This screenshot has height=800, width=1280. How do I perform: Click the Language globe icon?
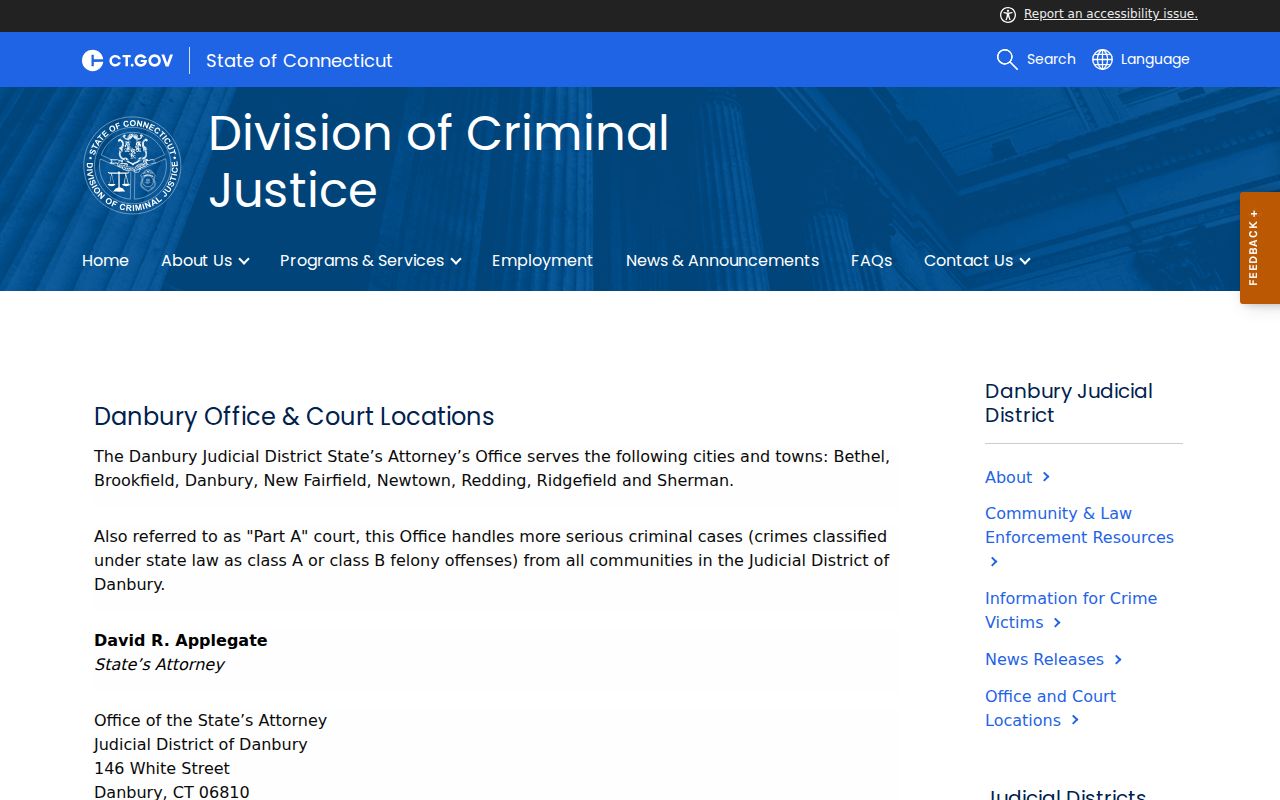point(1102,59)
